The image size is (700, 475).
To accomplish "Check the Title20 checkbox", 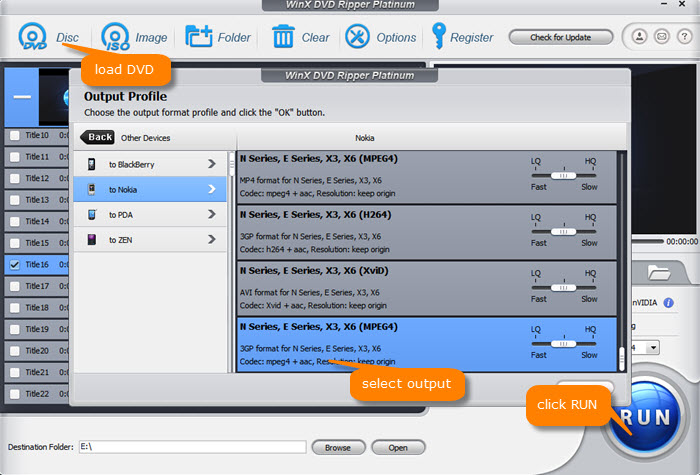I will click(x=15, y=350).
